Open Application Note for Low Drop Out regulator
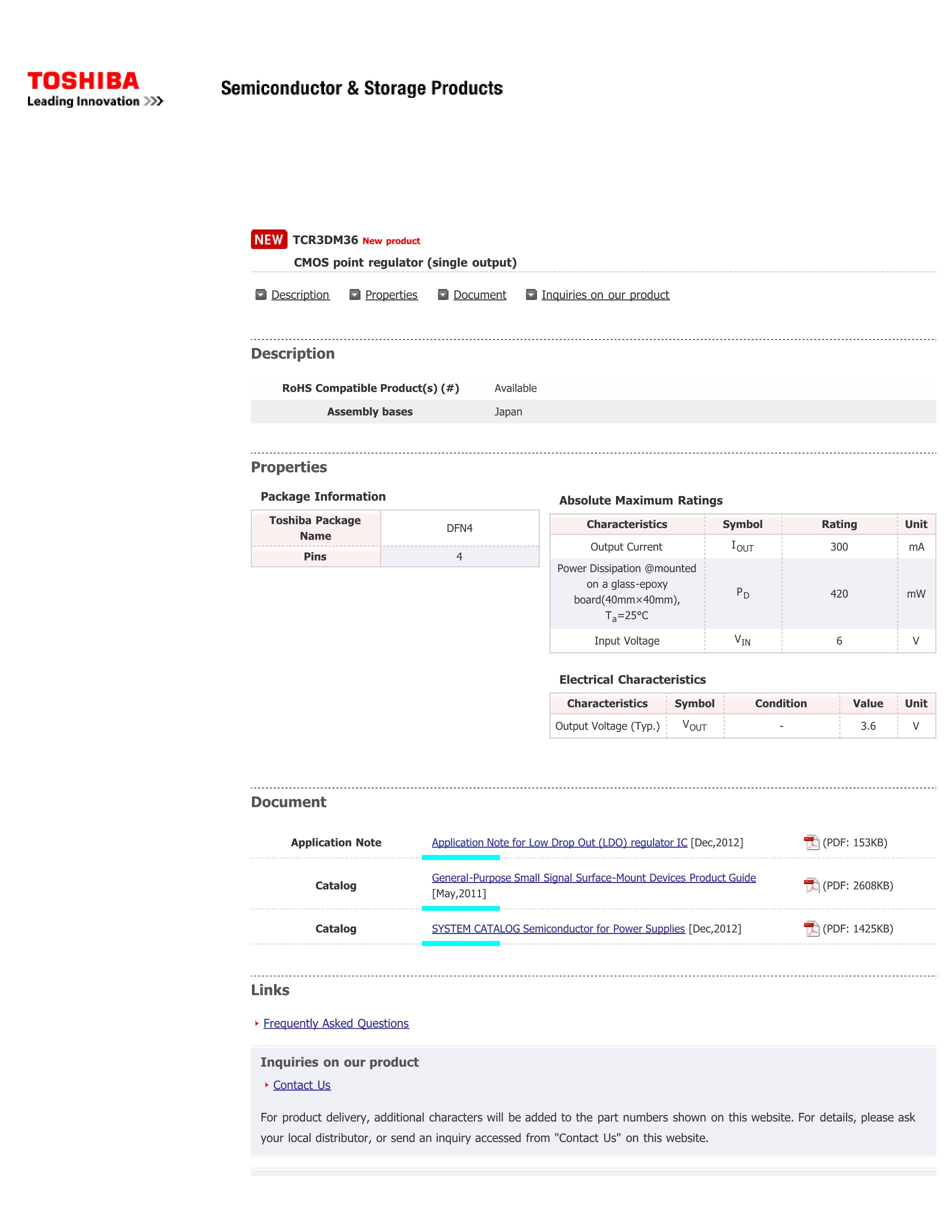The image size is (952, 1232). pyautogui.click(x=559, y=843)
